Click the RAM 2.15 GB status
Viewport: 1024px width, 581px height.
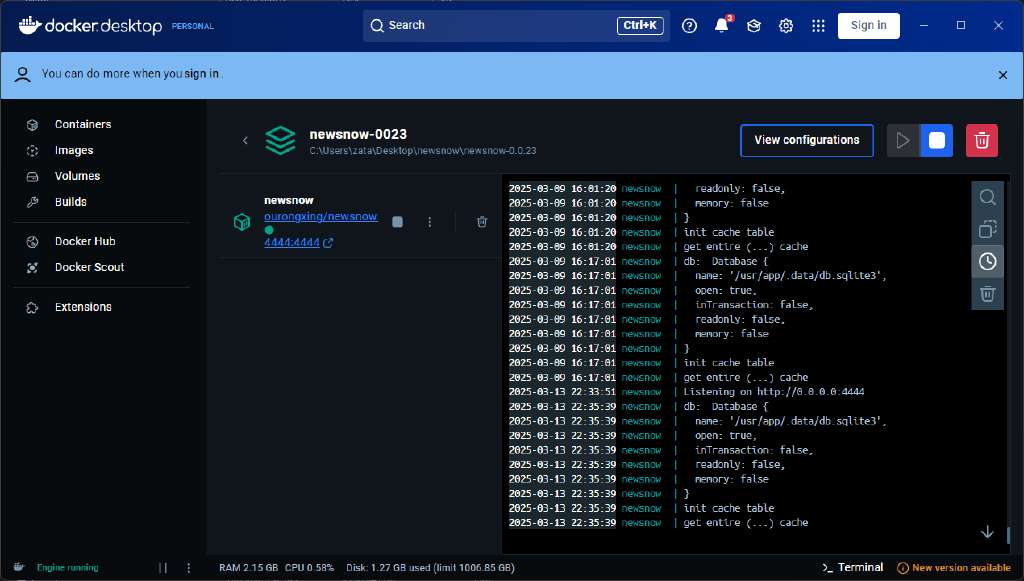tap(248, 568)
